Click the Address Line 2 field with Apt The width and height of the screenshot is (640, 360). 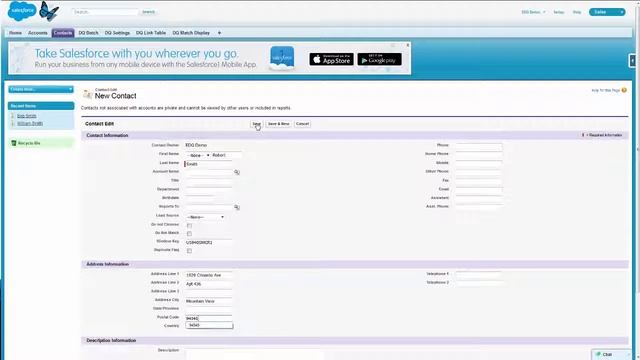click(x=209, y=284)
